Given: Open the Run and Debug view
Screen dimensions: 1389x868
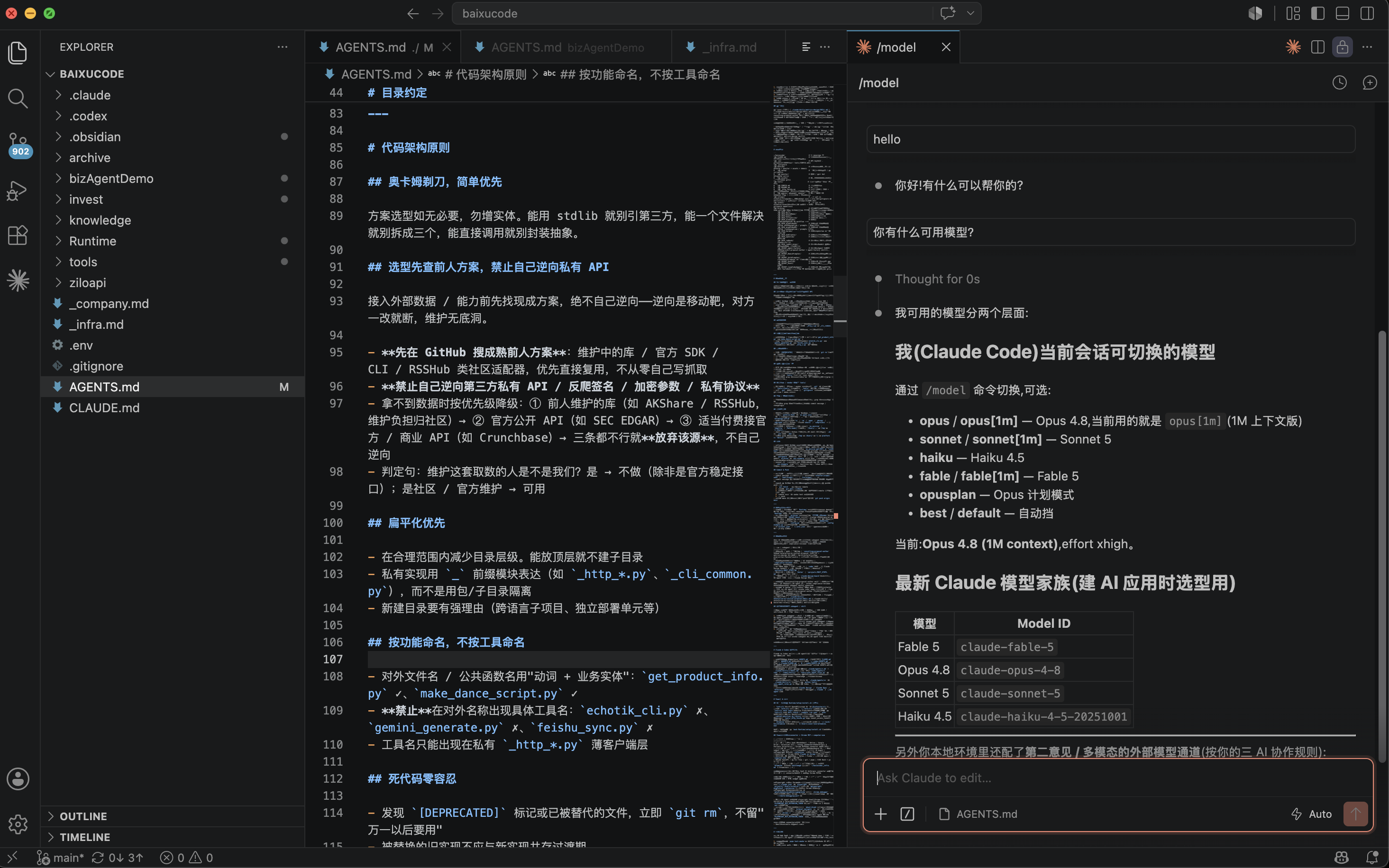Looking at the screenshot, I should 18,190.
